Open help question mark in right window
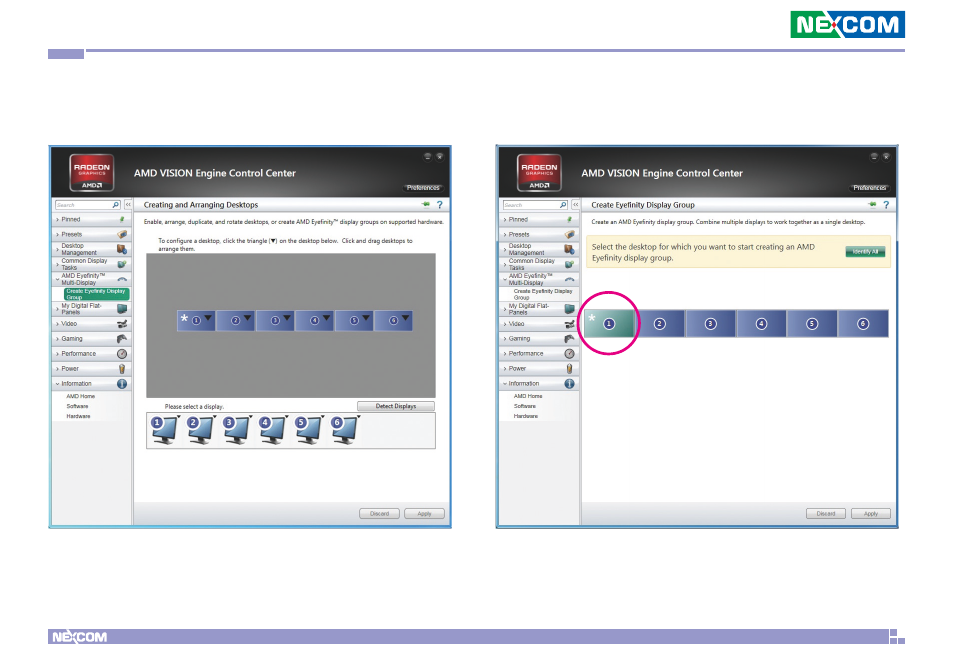 coord(886,205)
